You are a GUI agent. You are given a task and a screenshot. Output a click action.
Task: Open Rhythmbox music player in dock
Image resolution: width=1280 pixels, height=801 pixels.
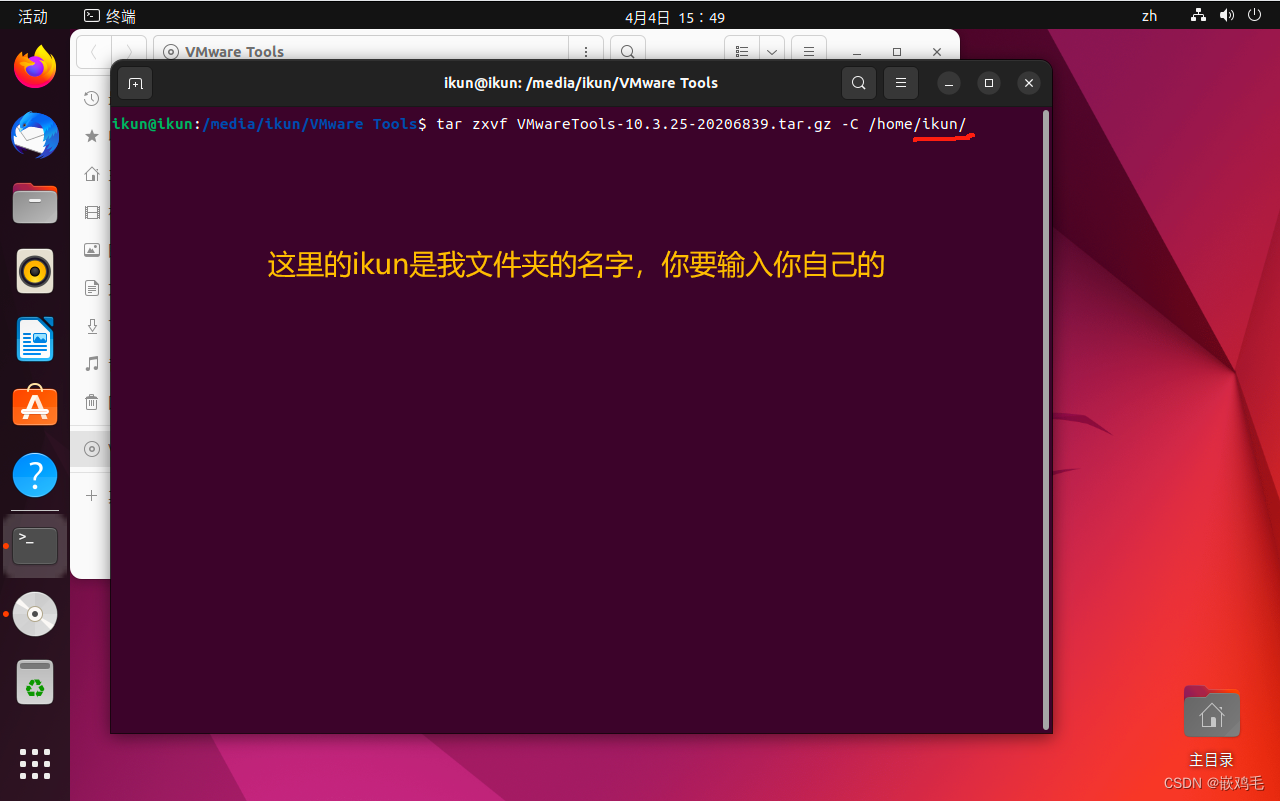click(35, 271)
